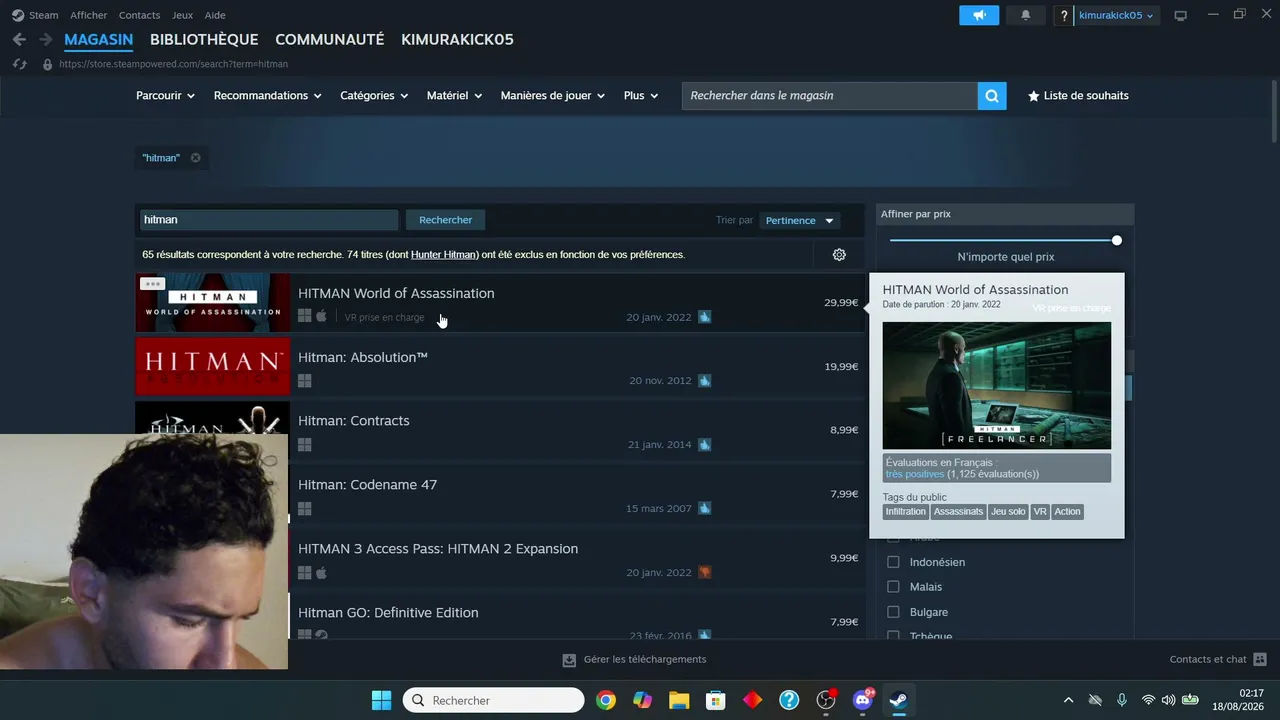
Task: Open the Hunter Hitman link
Action: [444, 255]
